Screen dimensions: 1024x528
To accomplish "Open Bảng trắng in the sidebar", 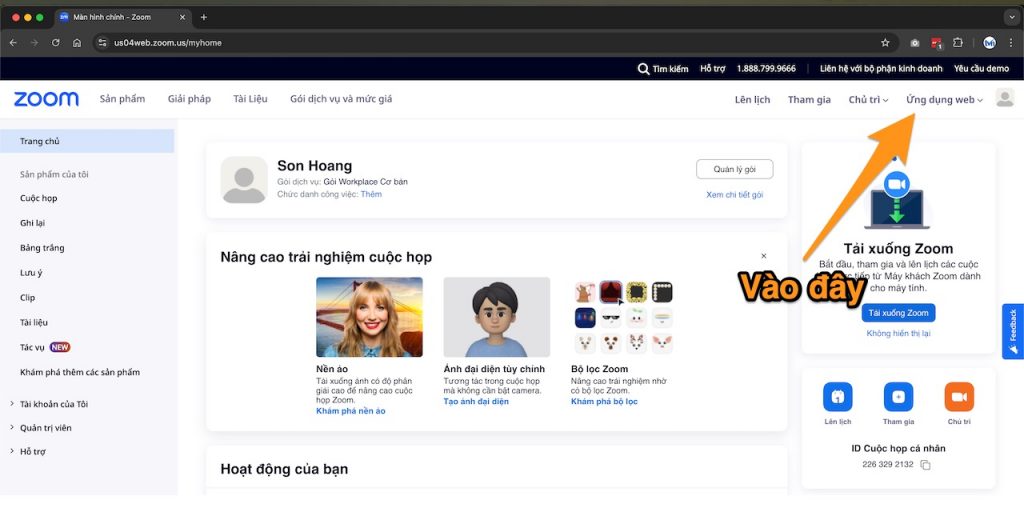I will (x=42, y=248).
